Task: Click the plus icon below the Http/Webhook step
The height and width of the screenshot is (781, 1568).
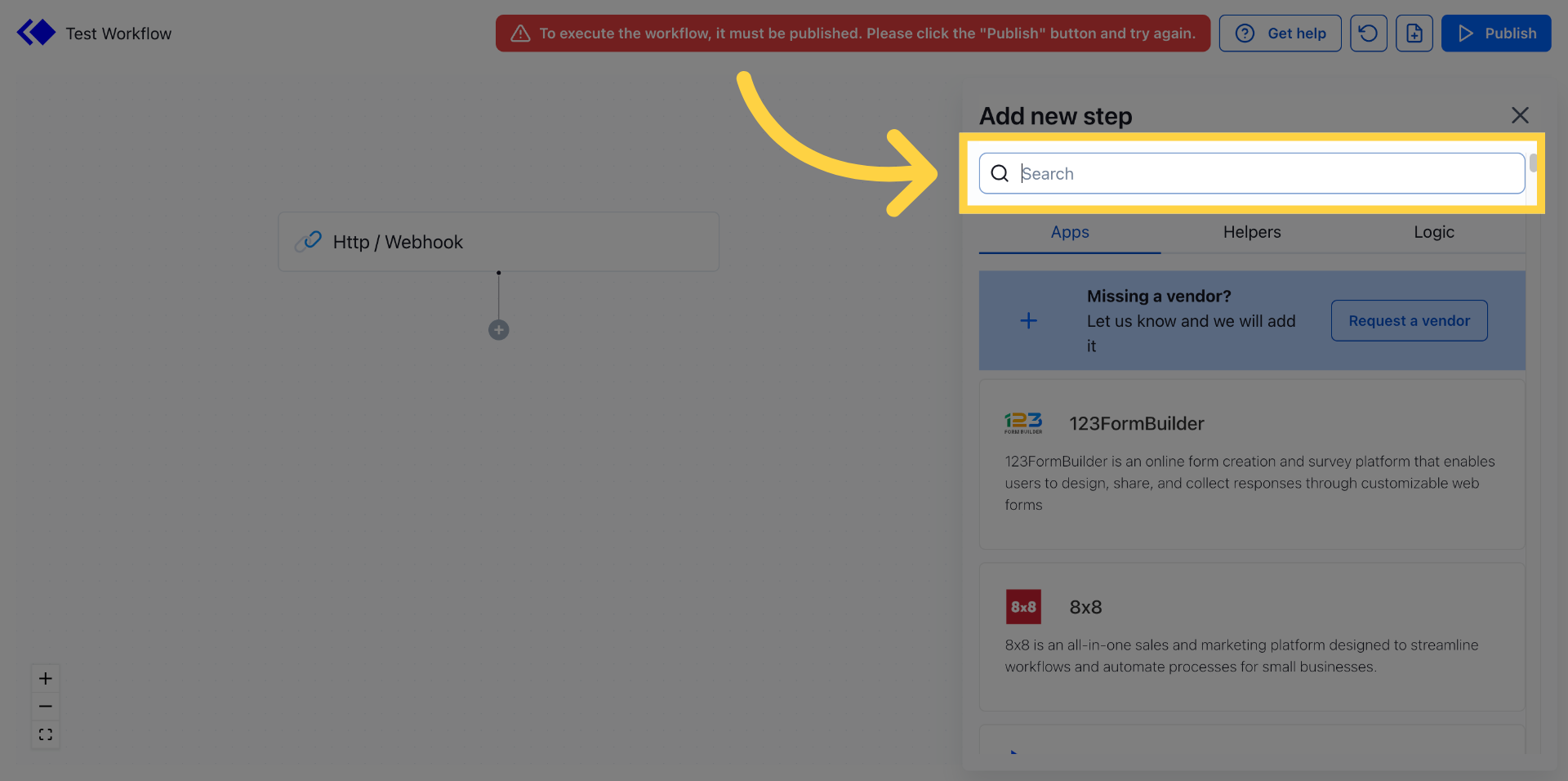Action: click(498, 330)
